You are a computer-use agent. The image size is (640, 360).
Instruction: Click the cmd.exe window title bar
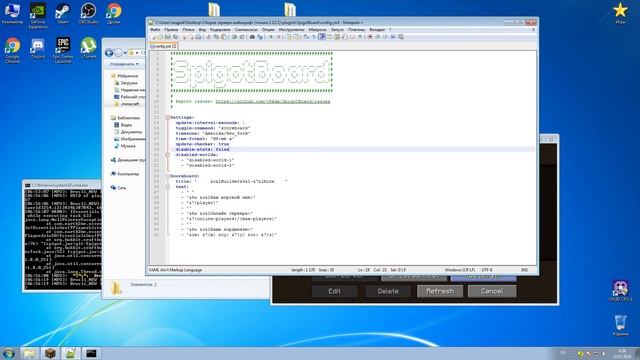[62, 185]
